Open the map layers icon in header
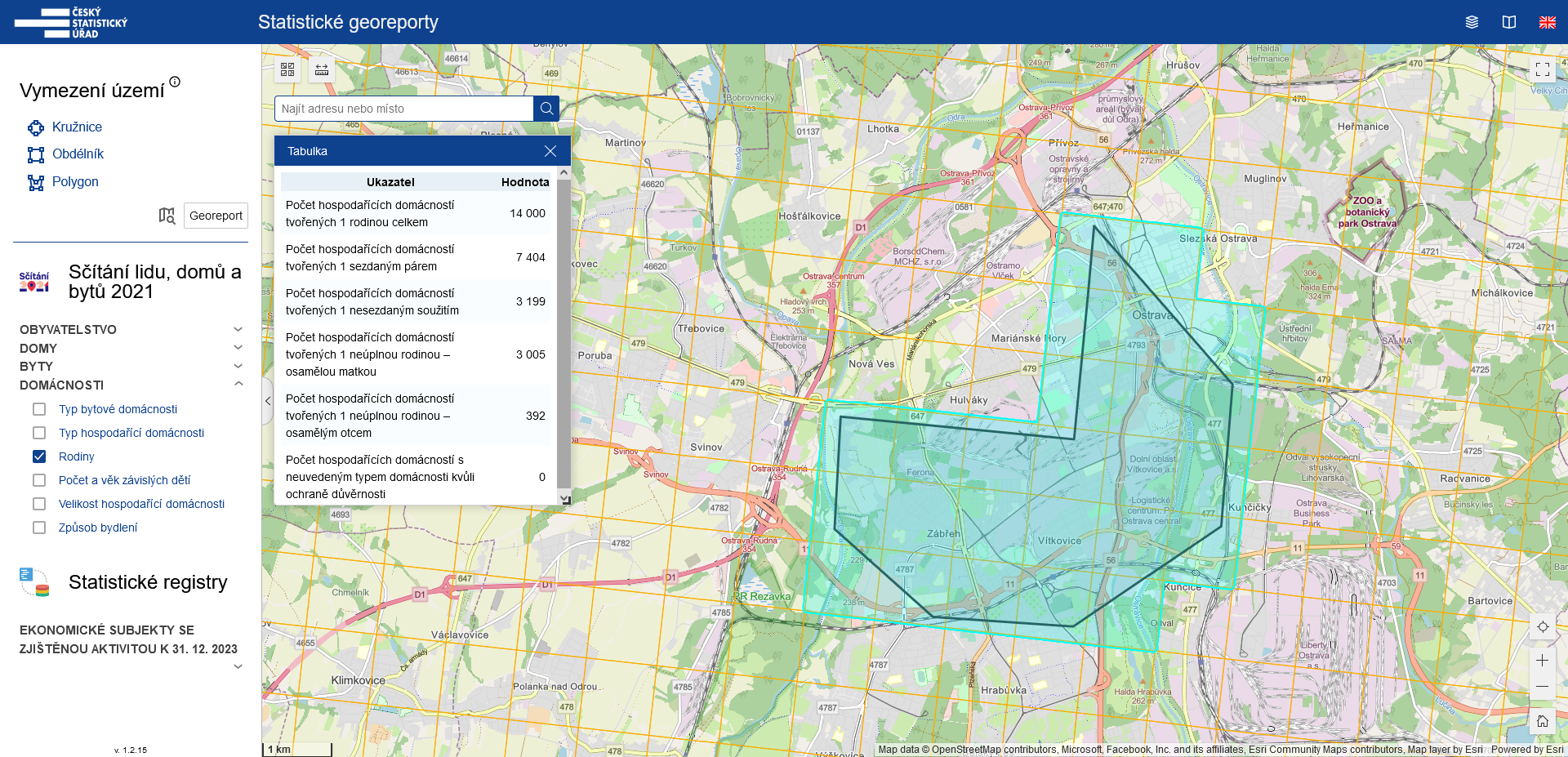Screen dimensions: 1568x757 [1472, 22]
